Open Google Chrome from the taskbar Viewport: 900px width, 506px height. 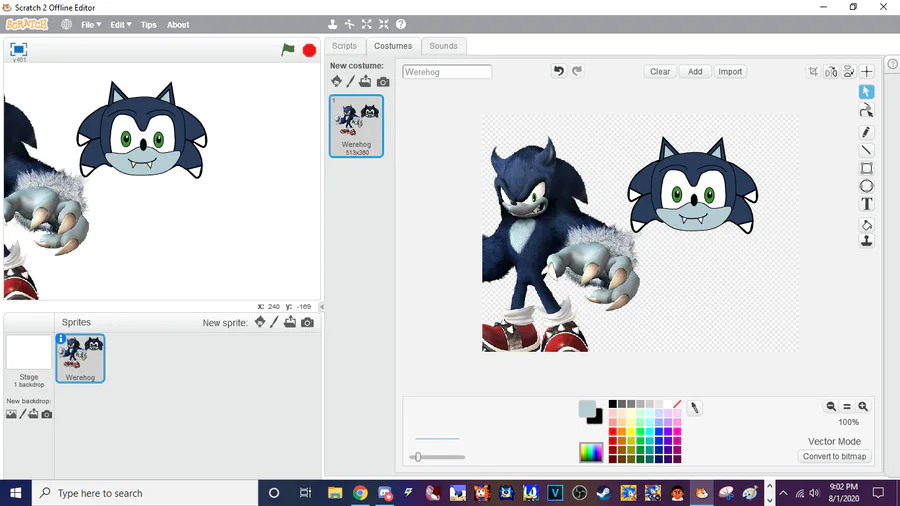click(360, 493)
